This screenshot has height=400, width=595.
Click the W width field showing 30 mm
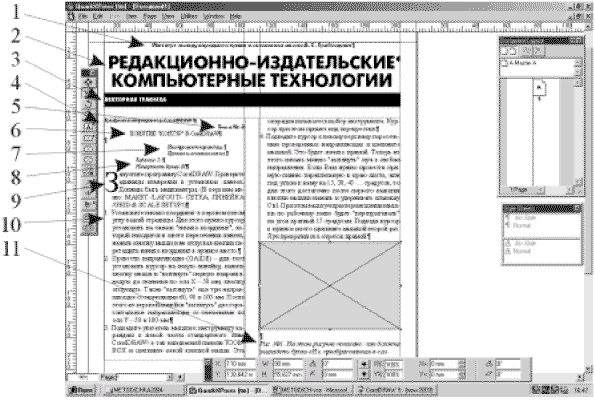click(x=288, y=364)
